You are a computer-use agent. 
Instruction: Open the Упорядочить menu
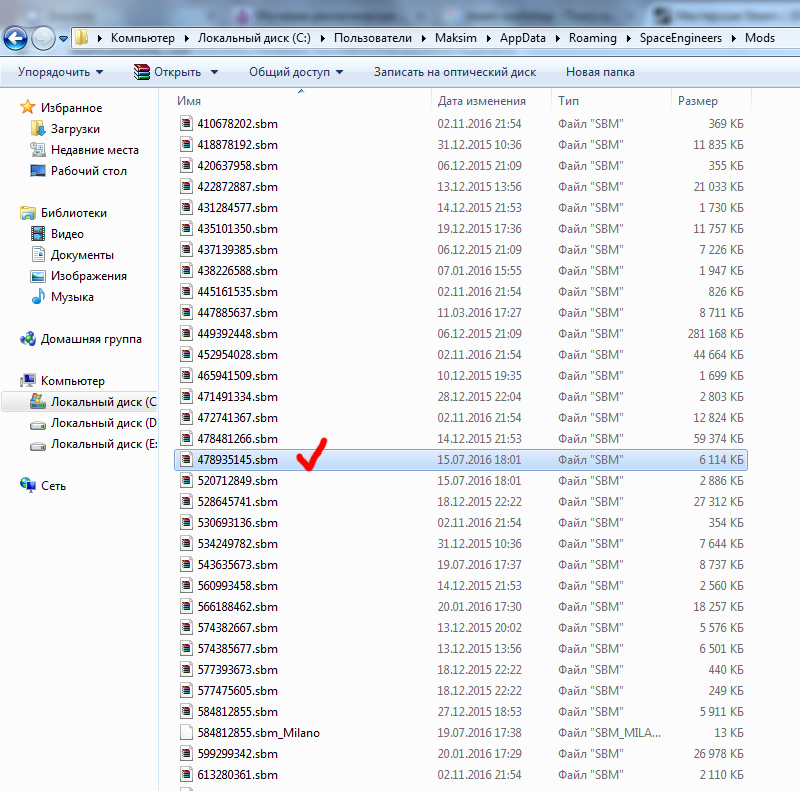coord(60,72)
